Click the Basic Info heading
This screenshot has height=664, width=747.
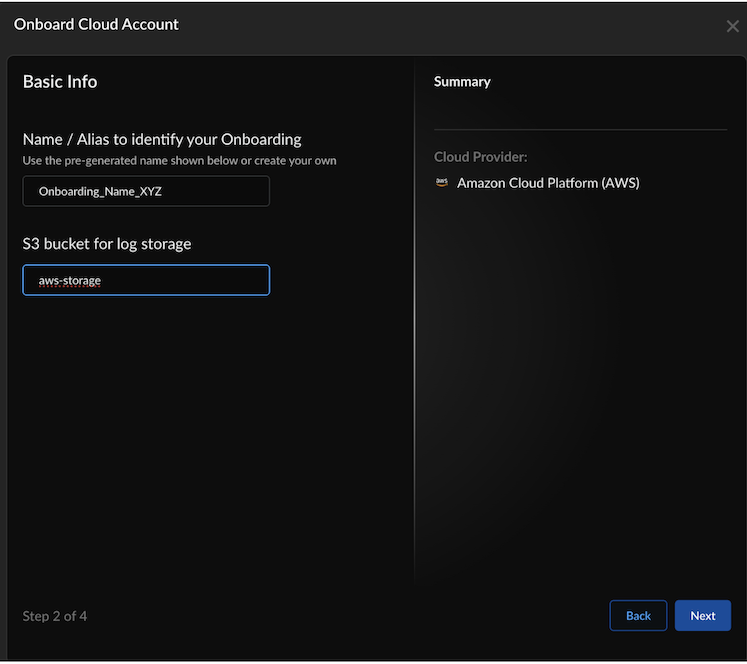(x=60, y=81)
